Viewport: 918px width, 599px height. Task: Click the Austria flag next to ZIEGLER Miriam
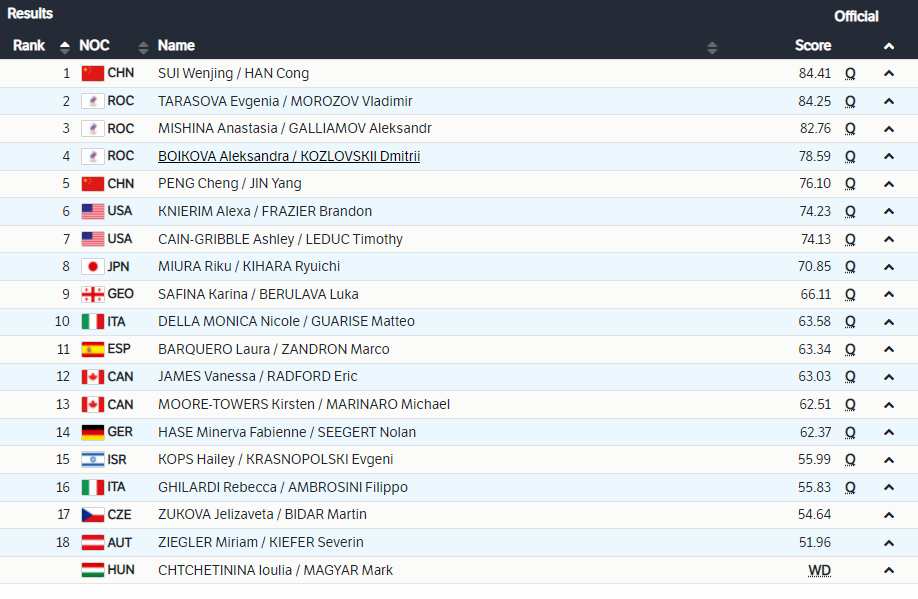pyautogui.click(x=92, y=542)
